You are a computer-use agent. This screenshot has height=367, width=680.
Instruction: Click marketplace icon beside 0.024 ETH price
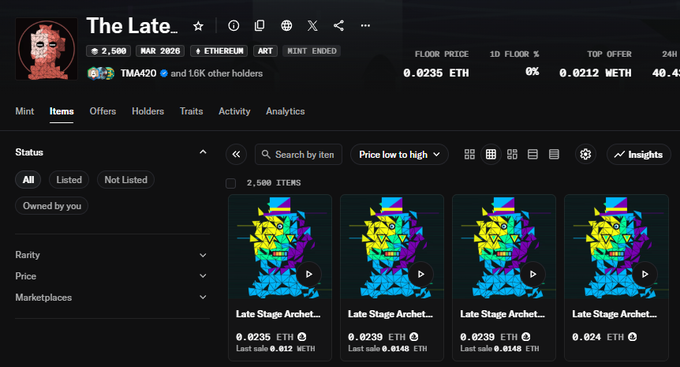point(633,337)
